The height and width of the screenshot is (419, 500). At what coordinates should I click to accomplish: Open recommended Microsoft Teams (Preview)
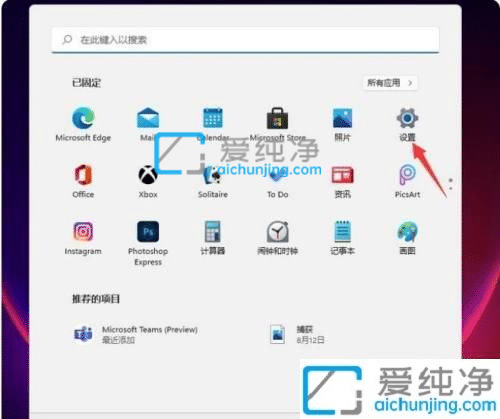[x=136, y=334]
